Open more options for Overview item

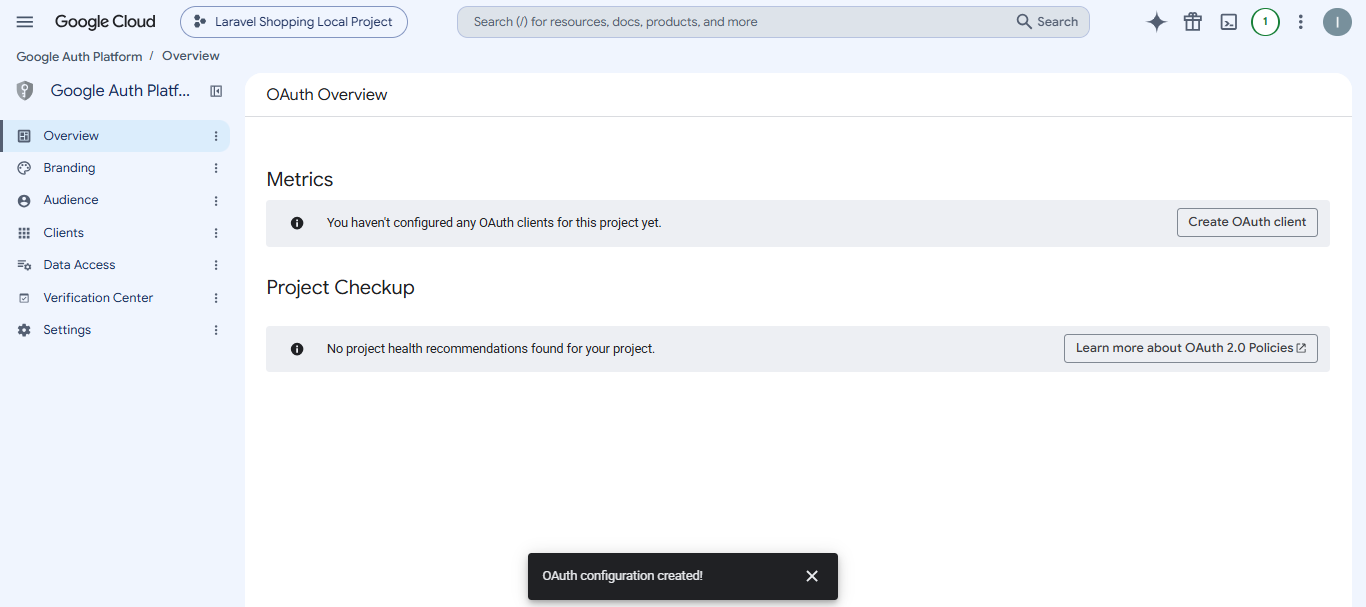(x=216, y=136)
